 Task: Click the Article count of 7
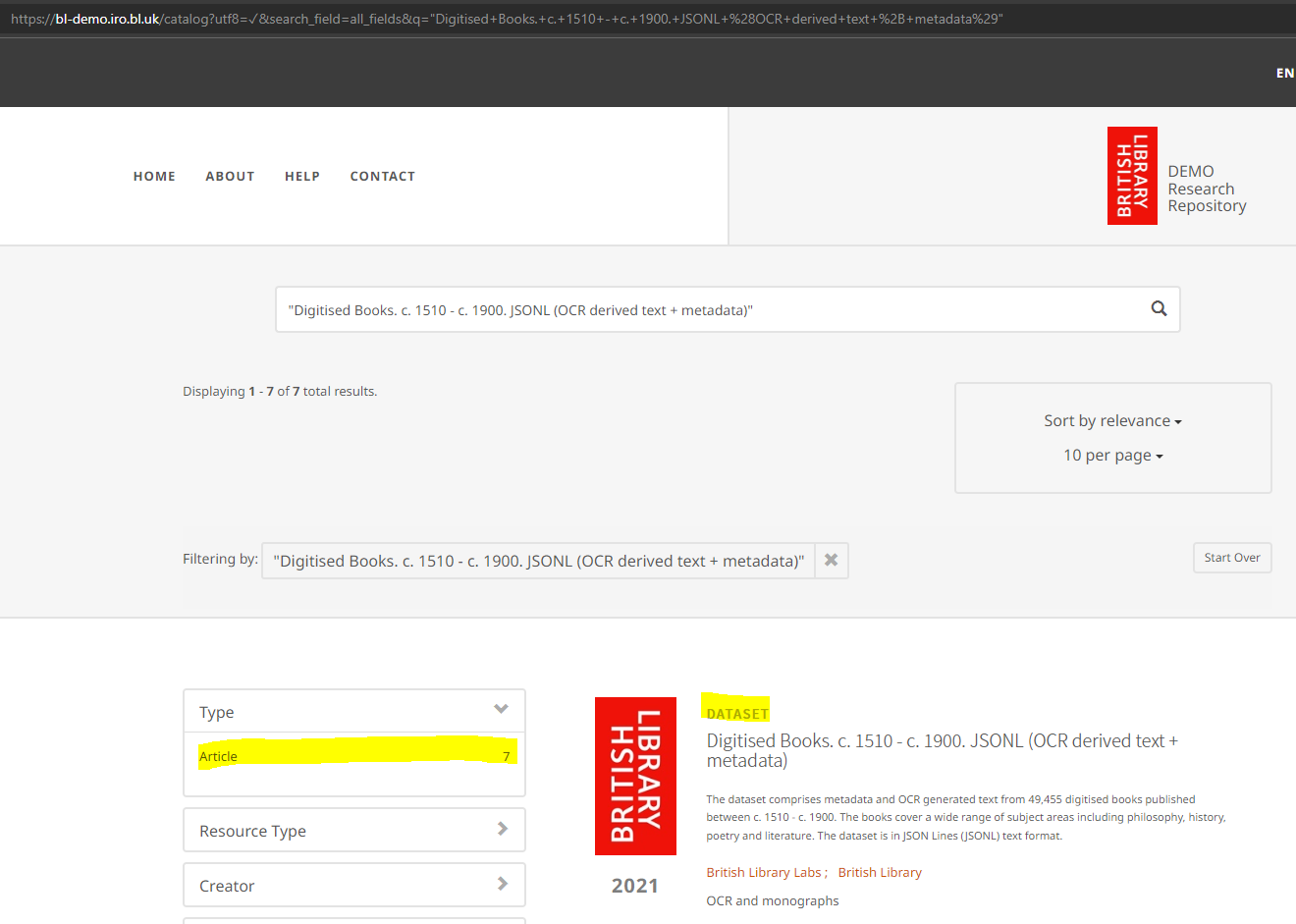pos(507,757)
